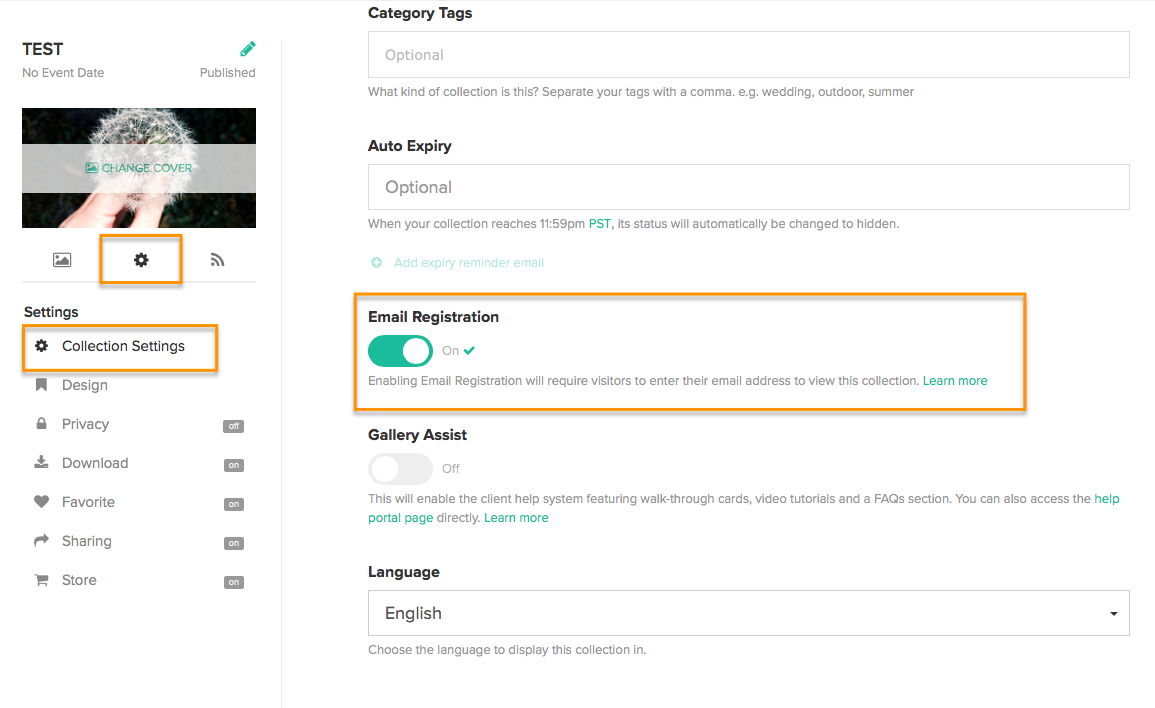Turn on the Gallery Assist toggle
The image size is (1155, 708).
pyautogui.click(x=400, y=469)
